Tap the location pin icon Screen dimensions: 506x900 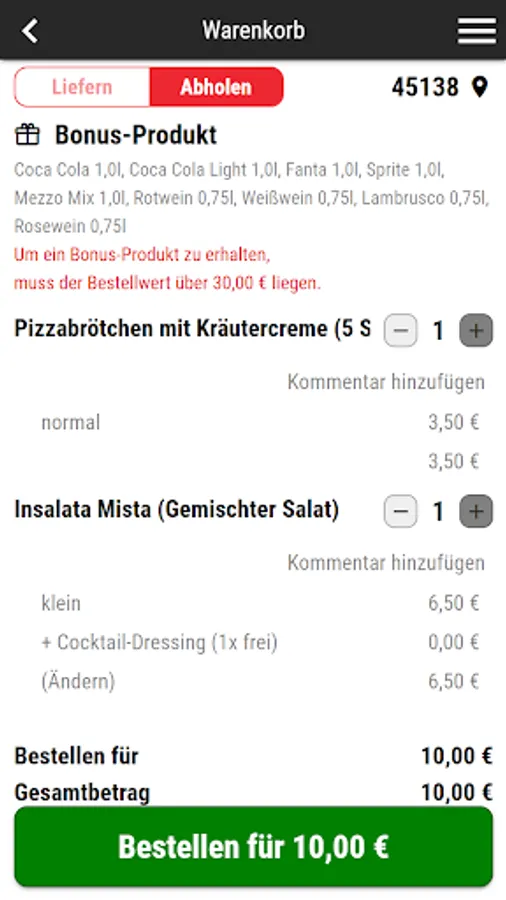(x=480, y=87)
